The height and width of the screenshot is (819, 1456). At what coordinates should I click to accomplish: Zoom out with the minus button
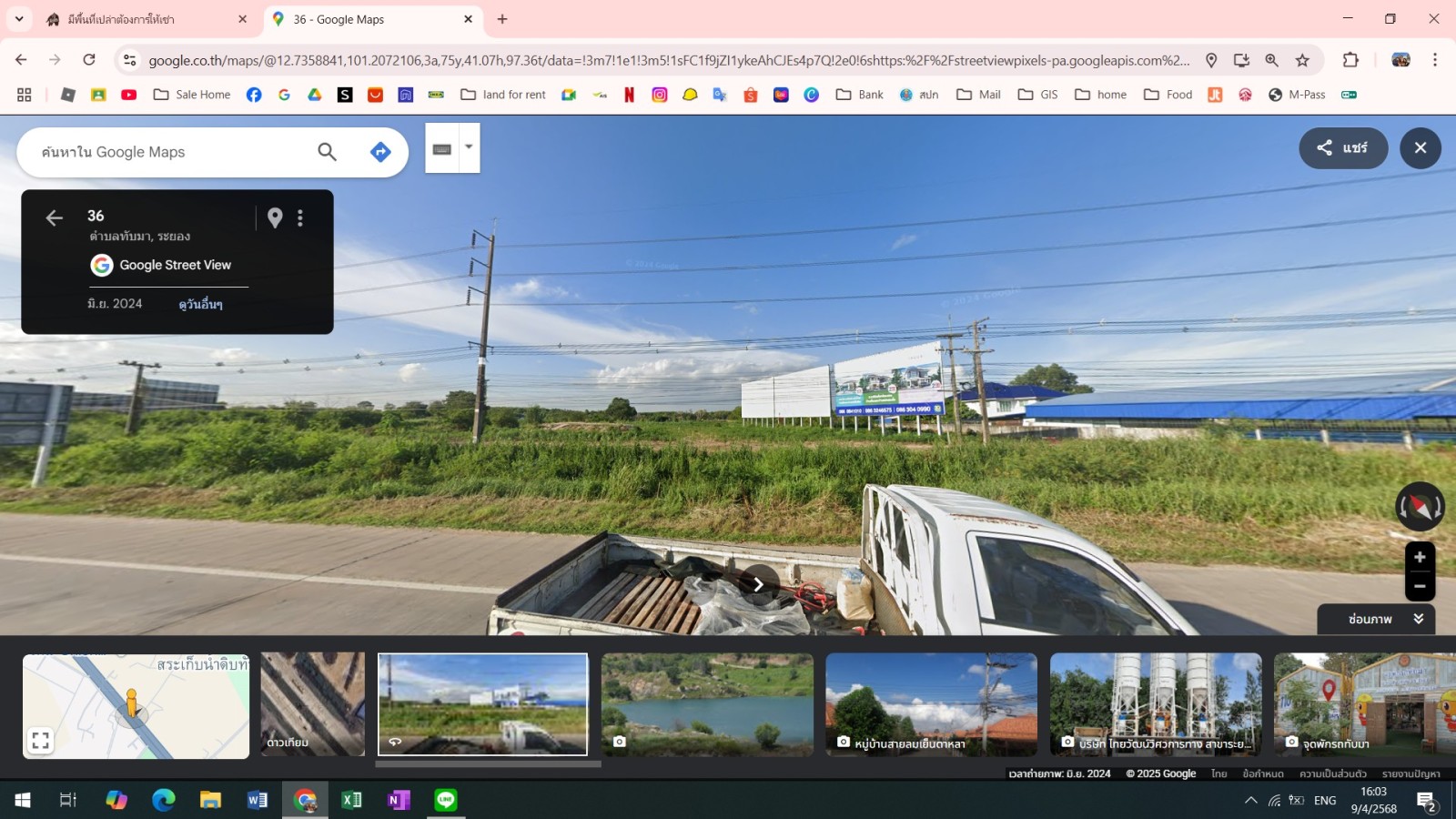coord(1420,586)
